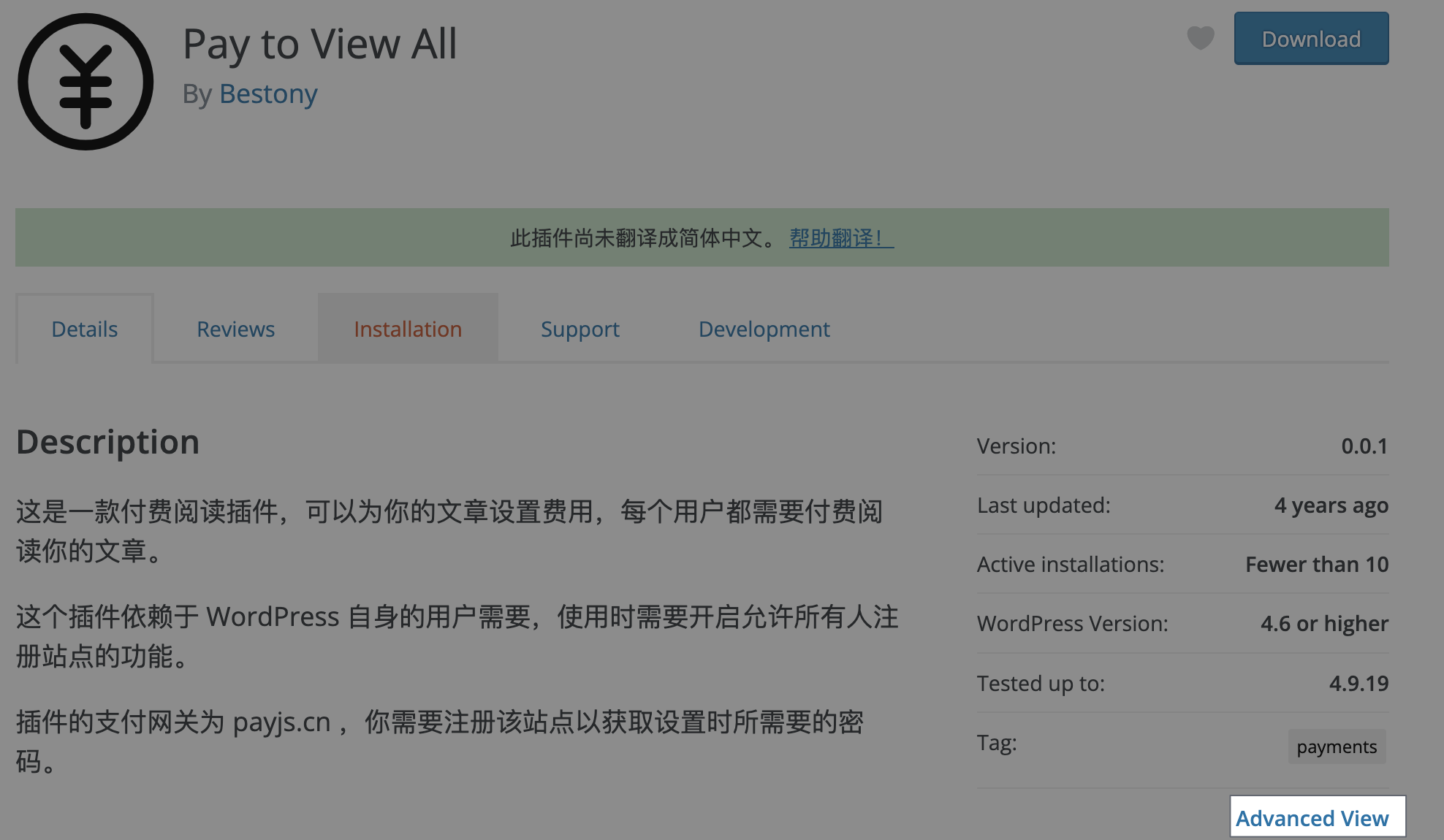Click the '4 years ago' updated value
Screen dimensions: 1444x840
pyautogui.click(x=1331, y=505)
